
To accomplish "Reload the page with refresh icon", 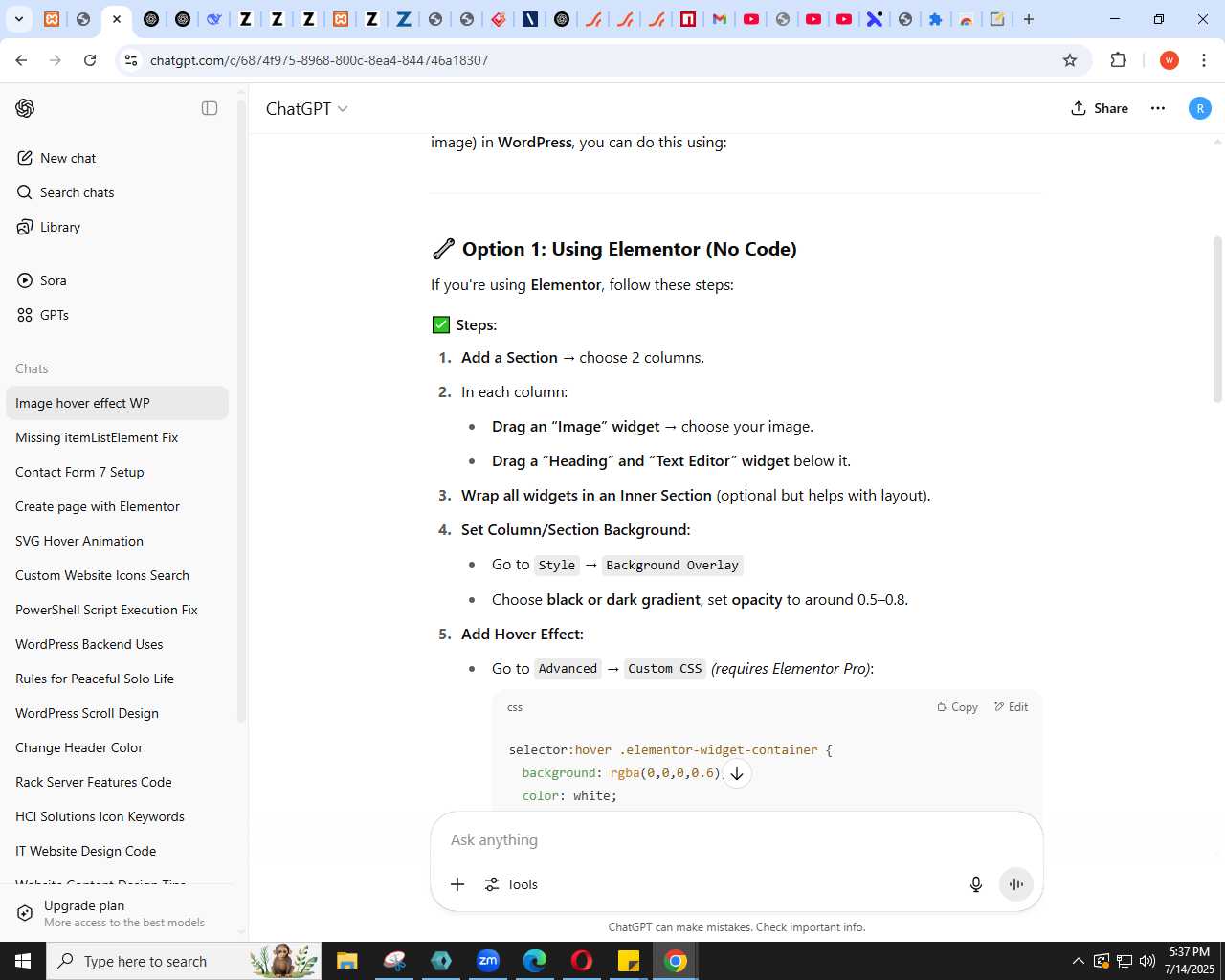I will (90, 60).
